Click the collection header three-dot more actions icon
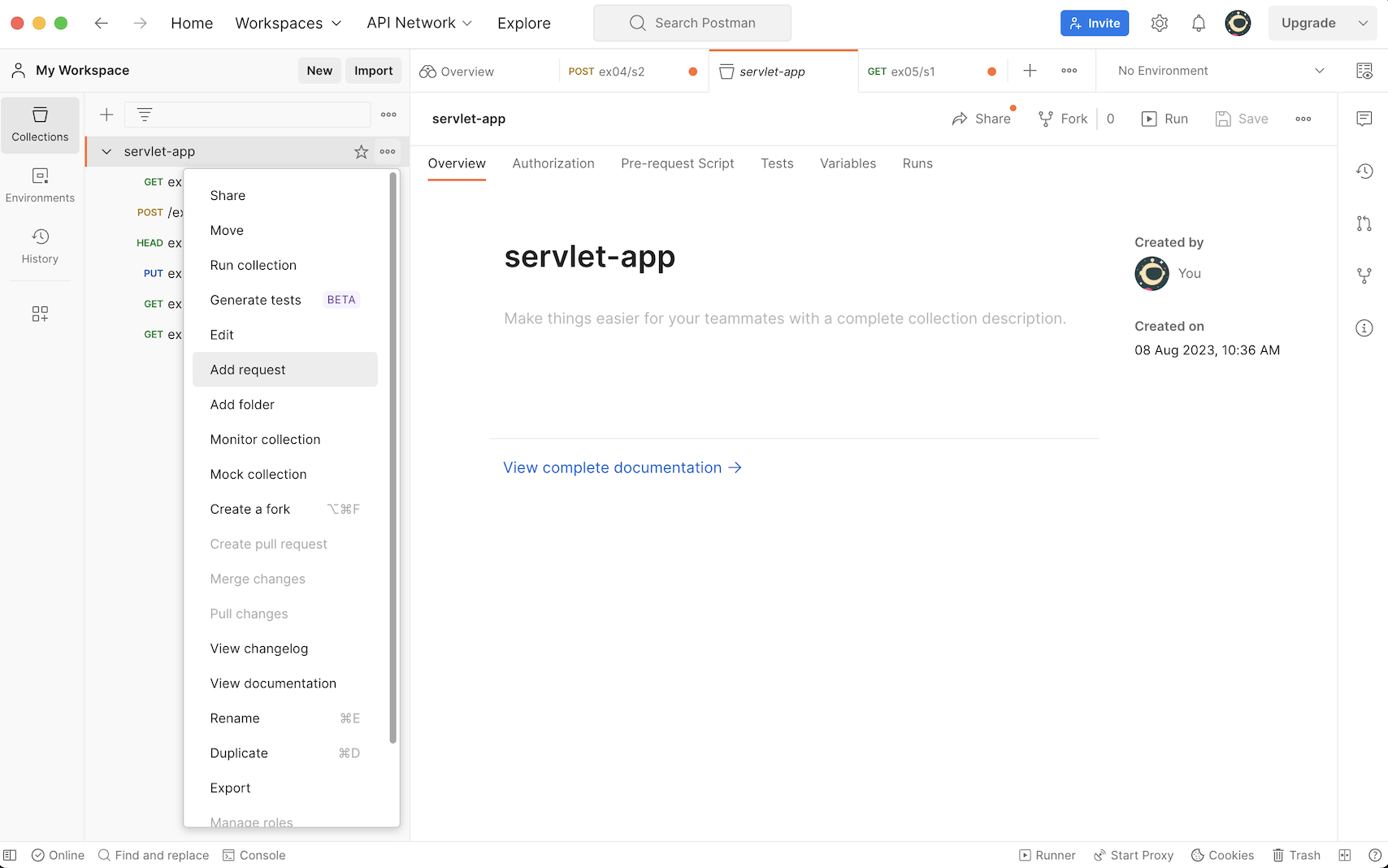1388x868 pixels. click(1303, 119)
